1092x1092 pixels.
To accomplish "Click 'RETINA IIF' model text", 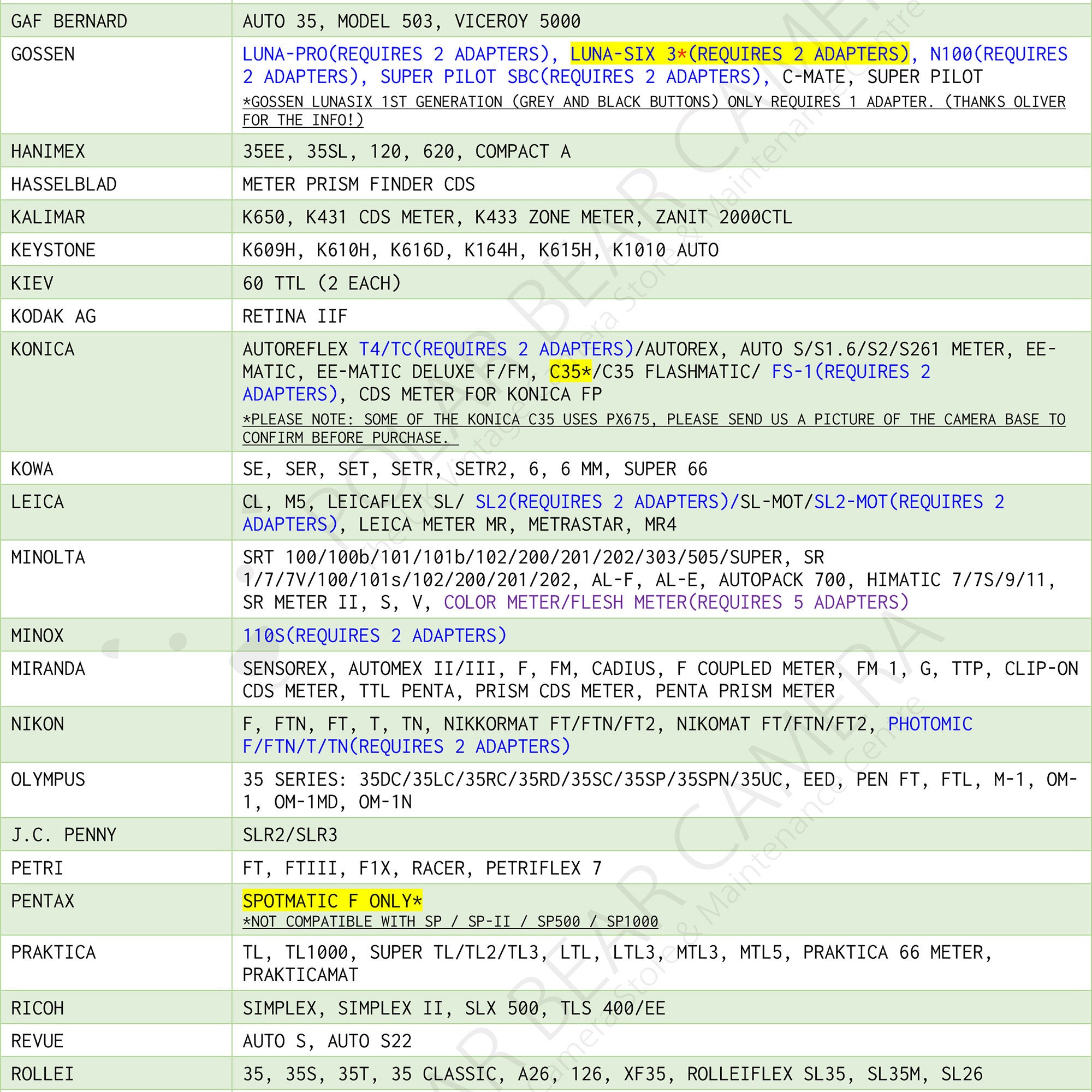I will [x=294, y=316].
